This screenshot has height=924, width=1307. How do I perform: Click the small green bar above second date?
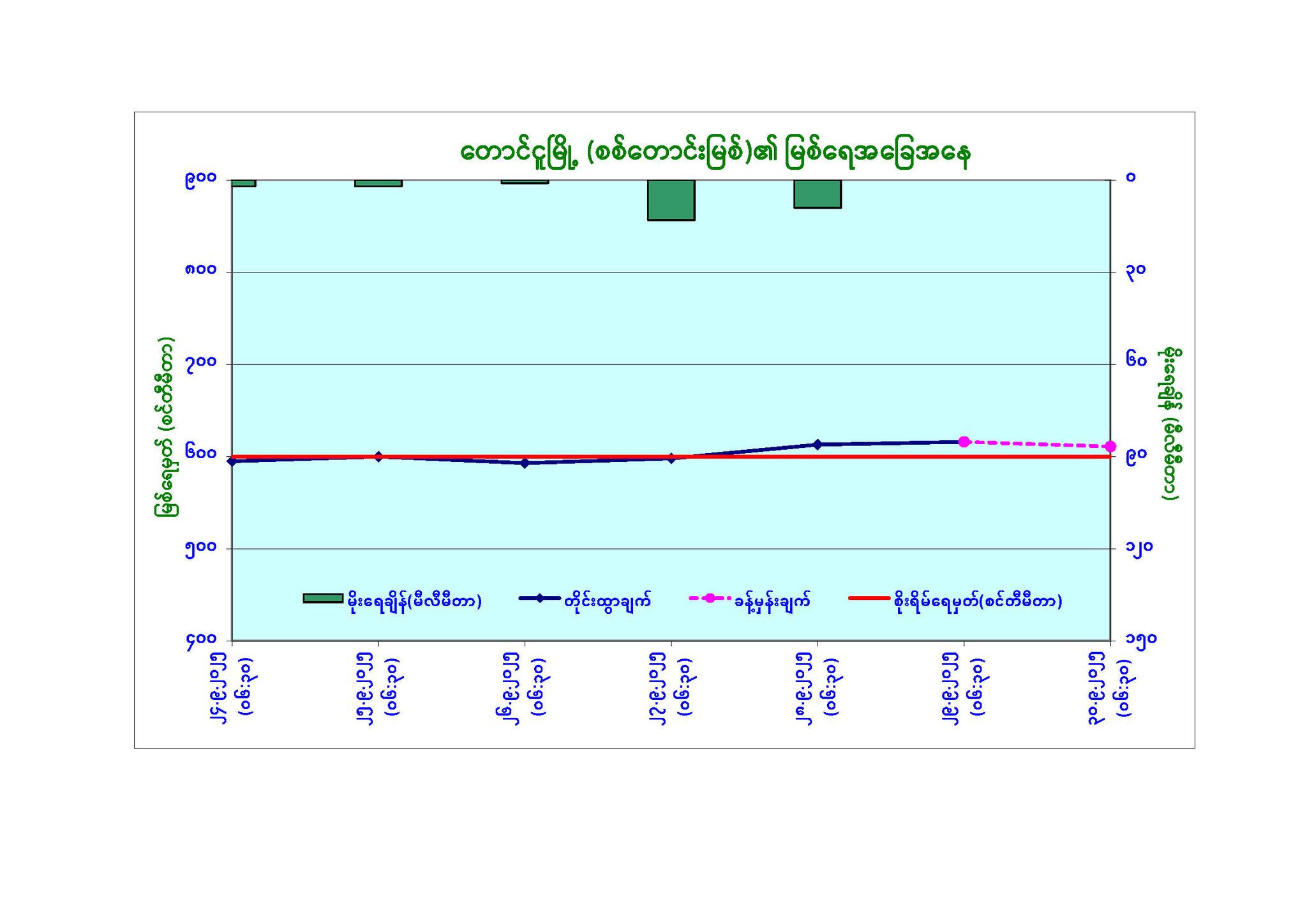click(378, 183)
